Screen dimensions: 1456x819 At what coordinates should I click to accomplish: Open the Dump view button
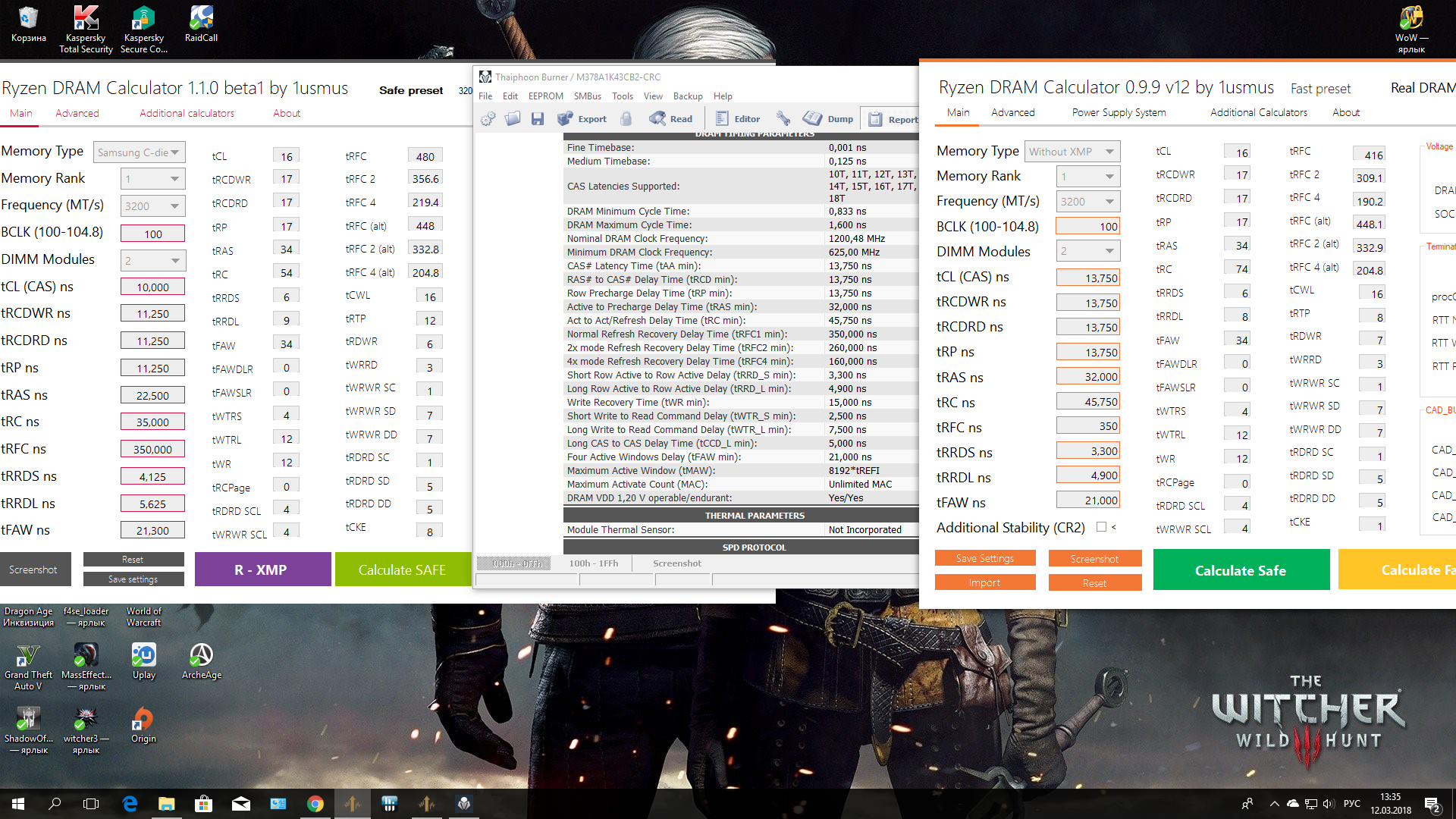point(828,119)
